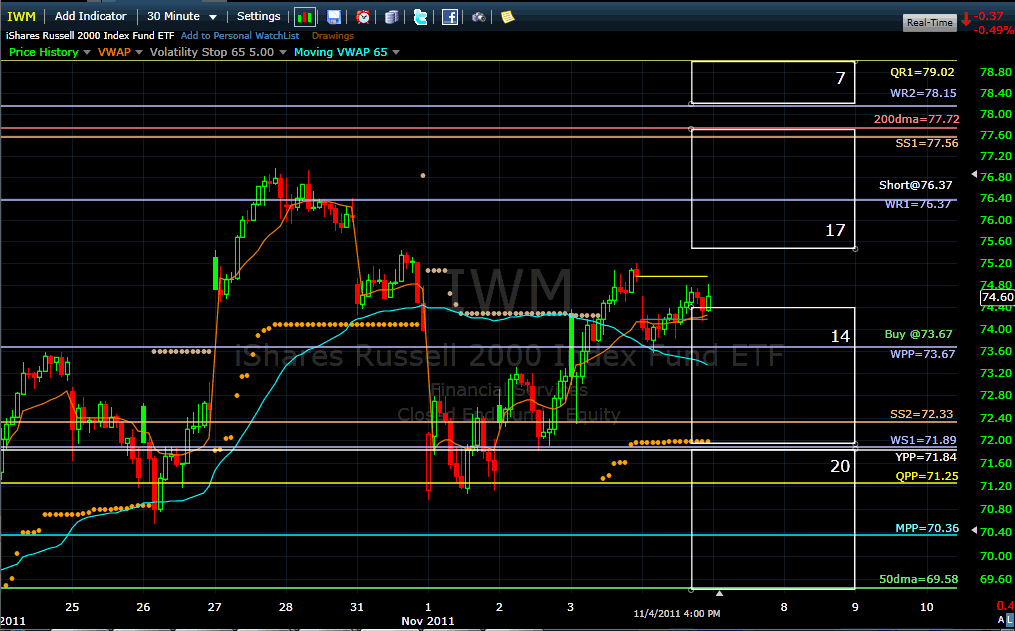This screenshot has width=1015, height=631.
Task: Expand Volatility Stop 65 5.00 dropdown arrow
Action: point(282,52)
